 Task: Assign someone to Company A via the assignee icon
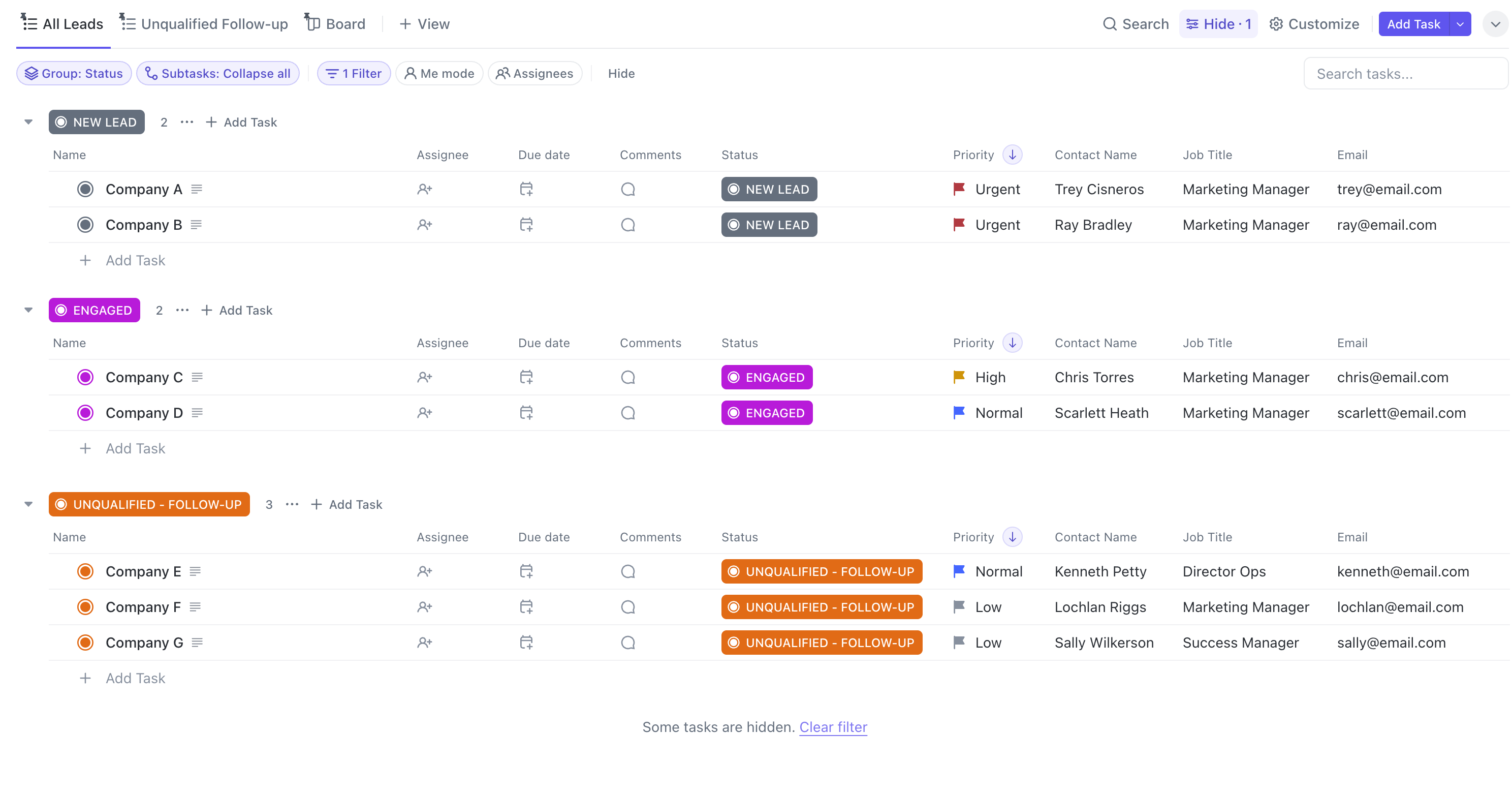point(424,189)
